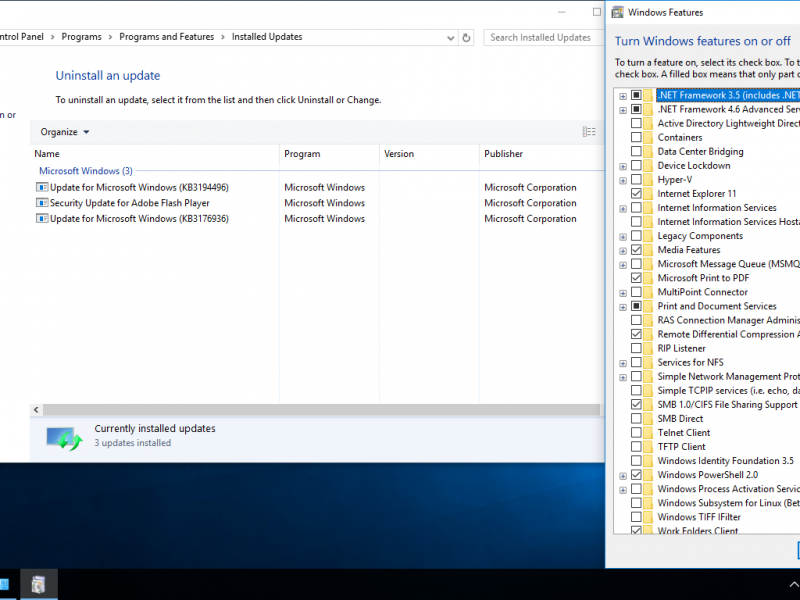
Task: Expand the .NET Framework 3.5 node
Action: [x=623, y=96]
